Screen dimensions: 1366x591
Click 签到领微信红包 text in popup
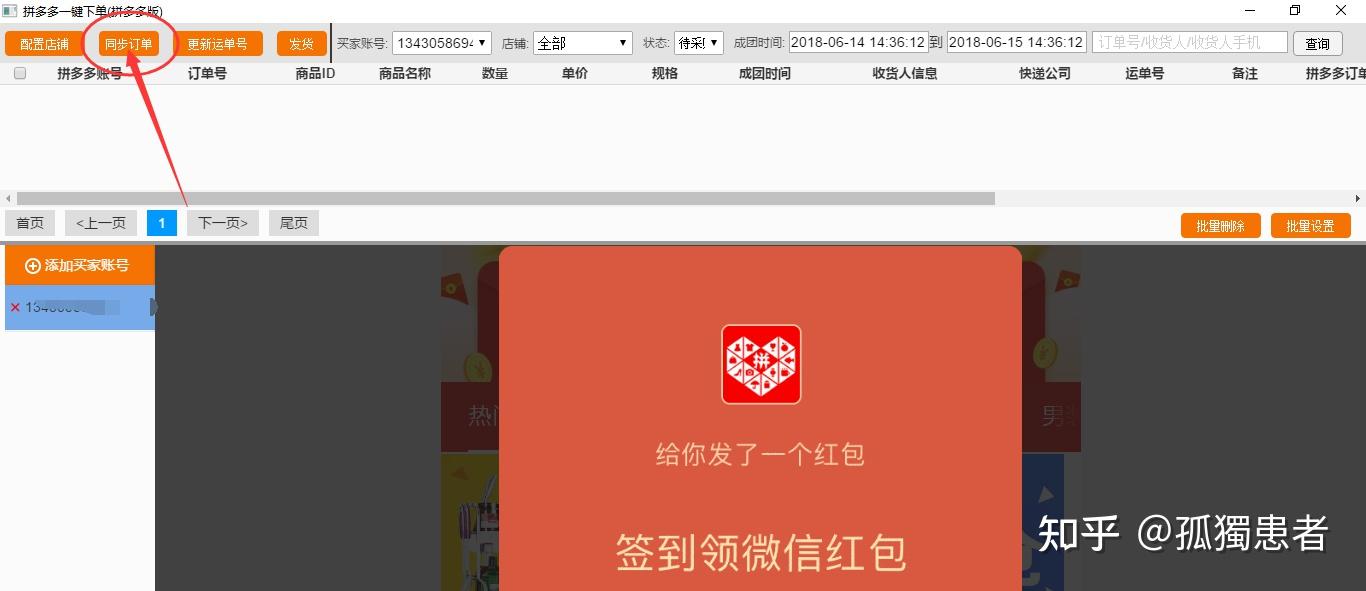click(761, 553)
